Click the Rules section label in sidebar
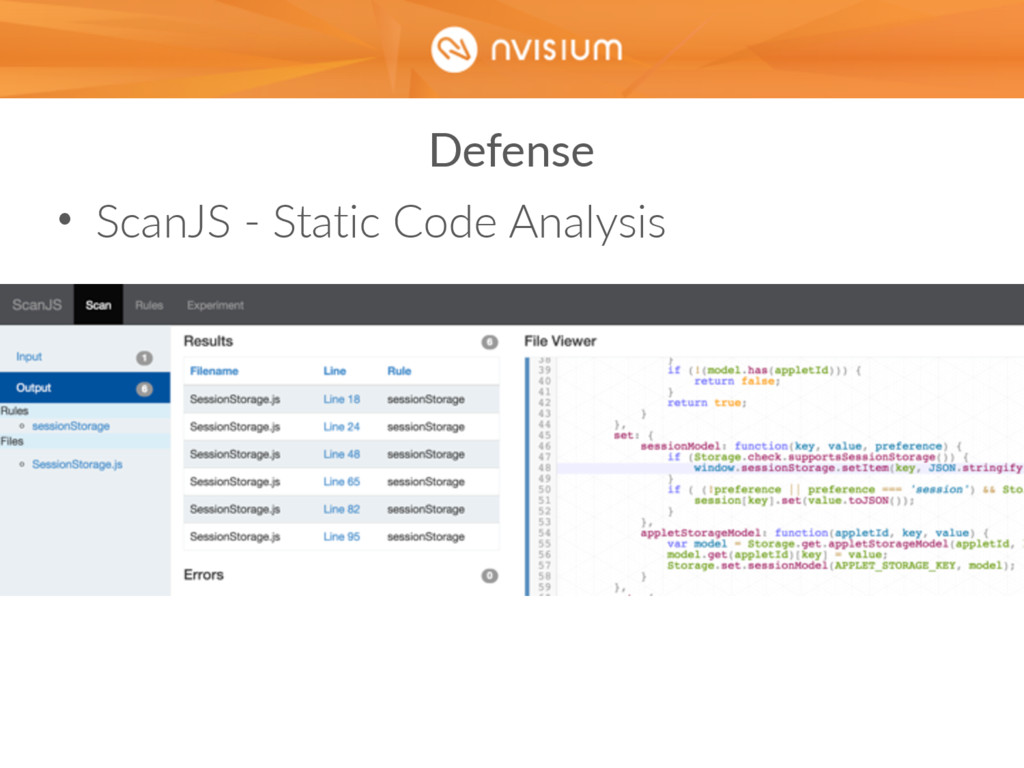Viewport: 1024px width, 768px height. [14, 411]
